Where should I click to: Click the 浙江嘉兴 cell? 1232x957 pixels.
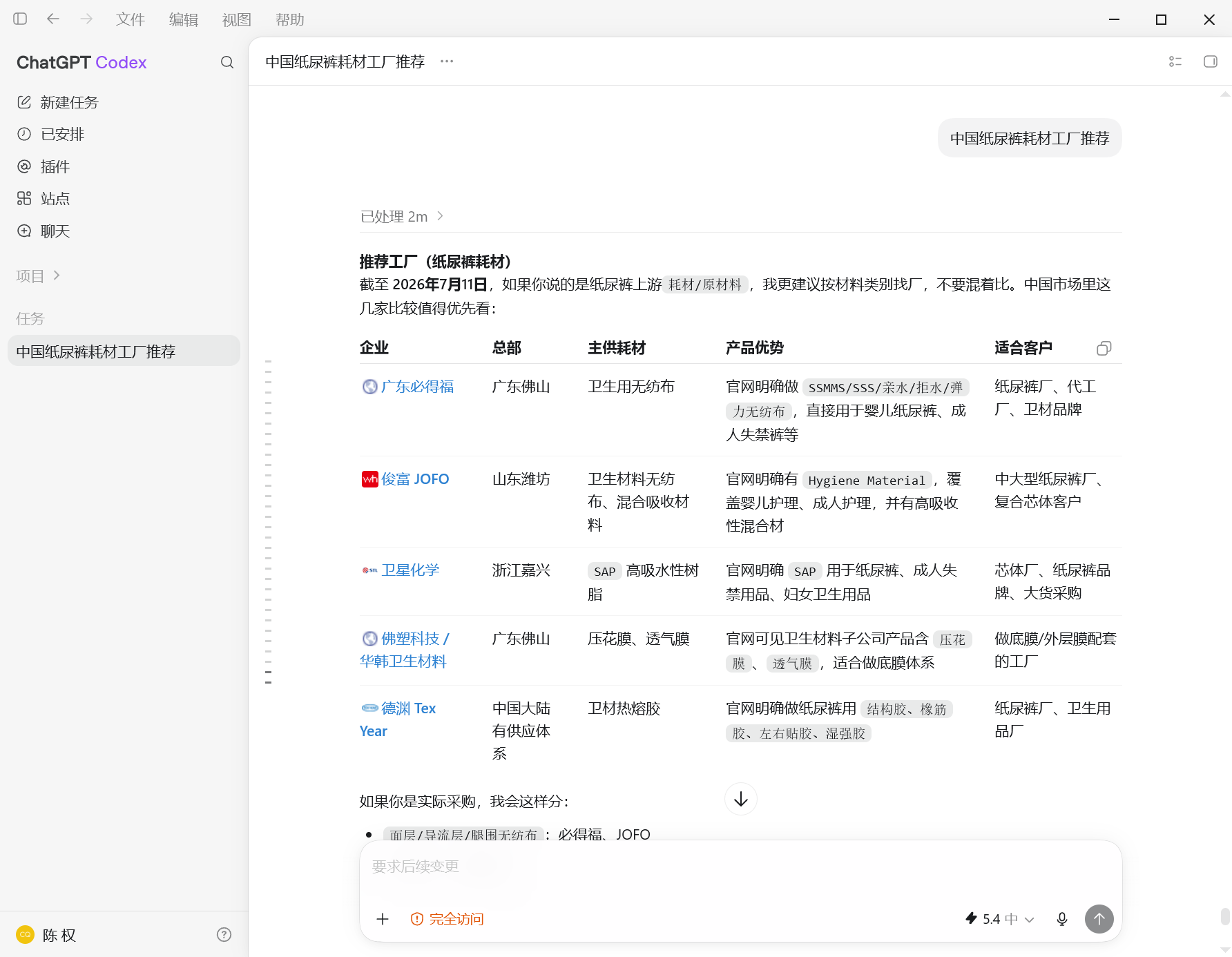521,570
